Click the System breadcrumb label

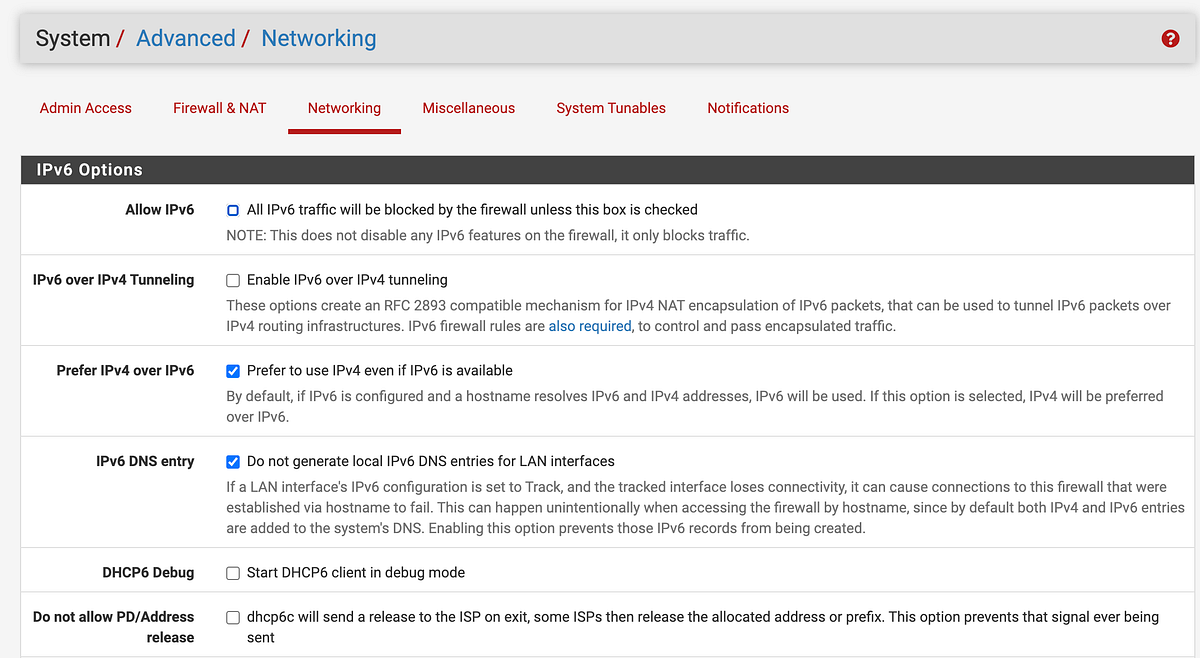pos(72,38)
